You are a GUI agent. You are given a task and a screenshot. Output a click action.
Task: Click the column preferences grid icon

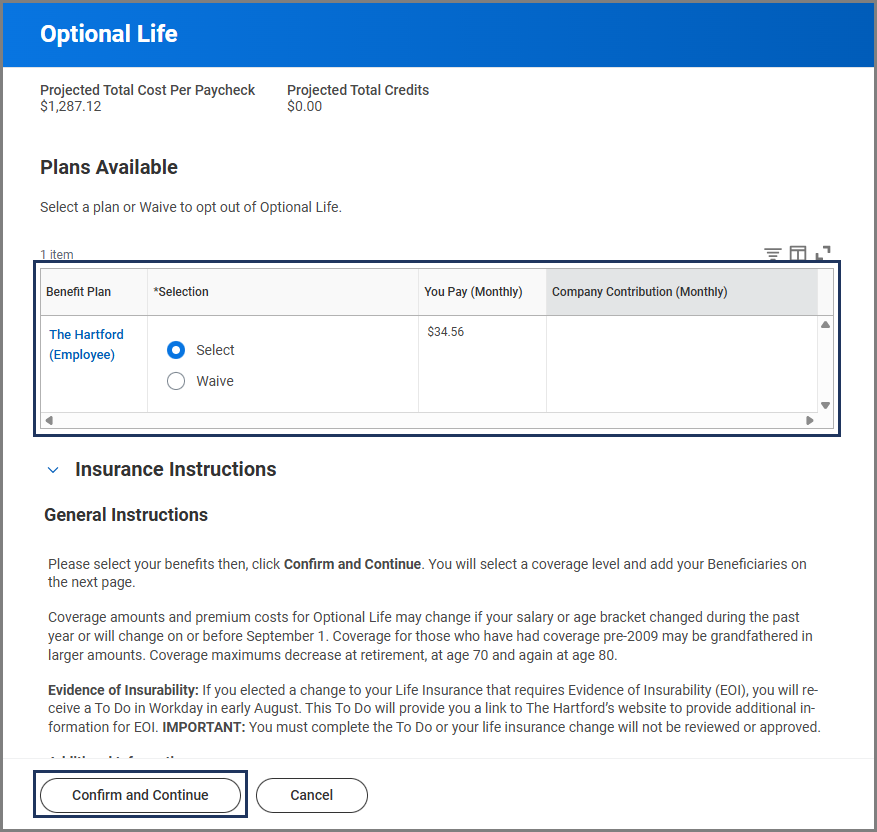coord(798,254)
